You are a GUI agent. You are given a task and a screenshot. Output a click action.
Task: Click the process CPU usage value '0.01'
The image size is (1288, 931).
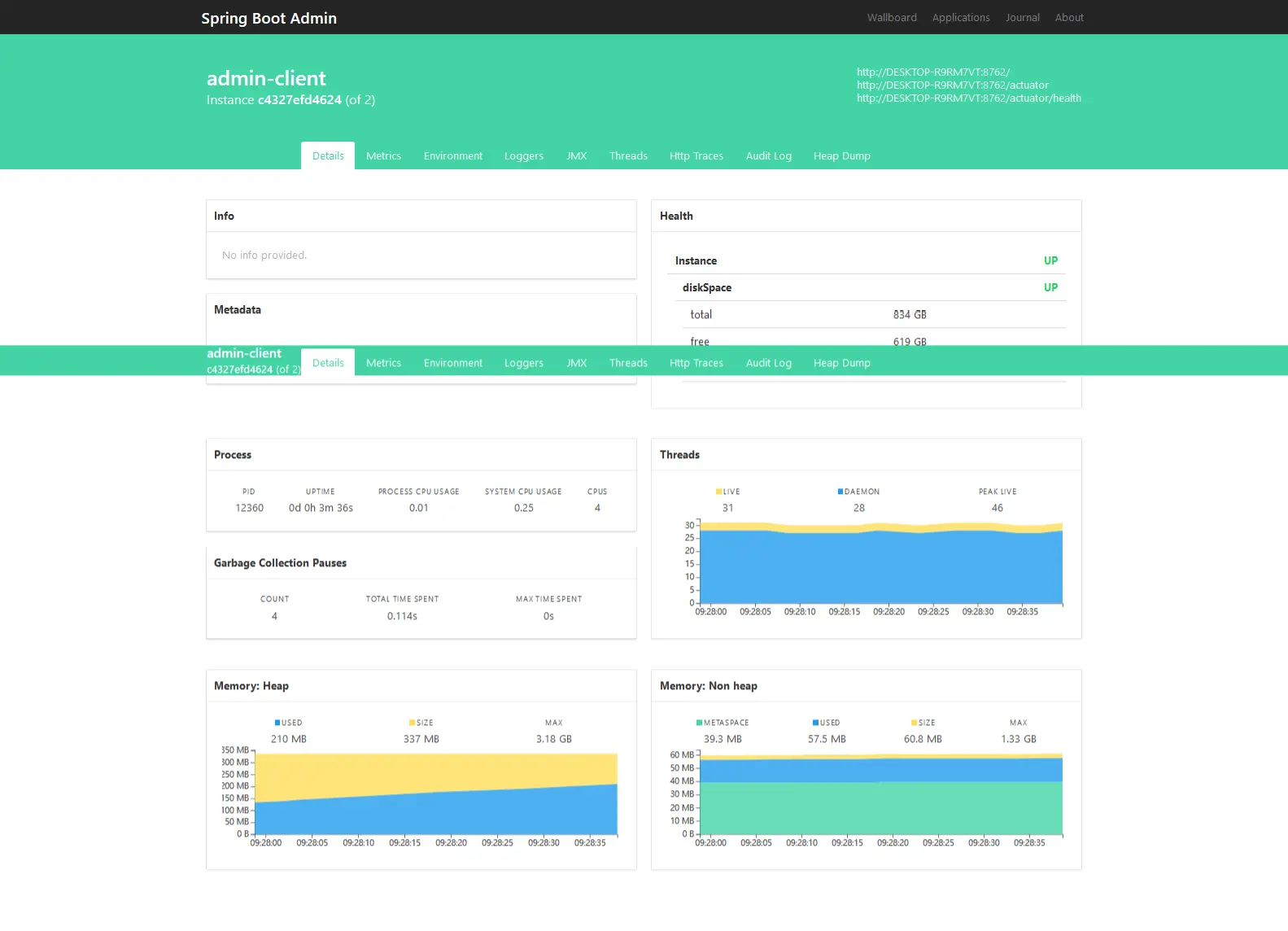pyautogui.click(x=418, y=508)
